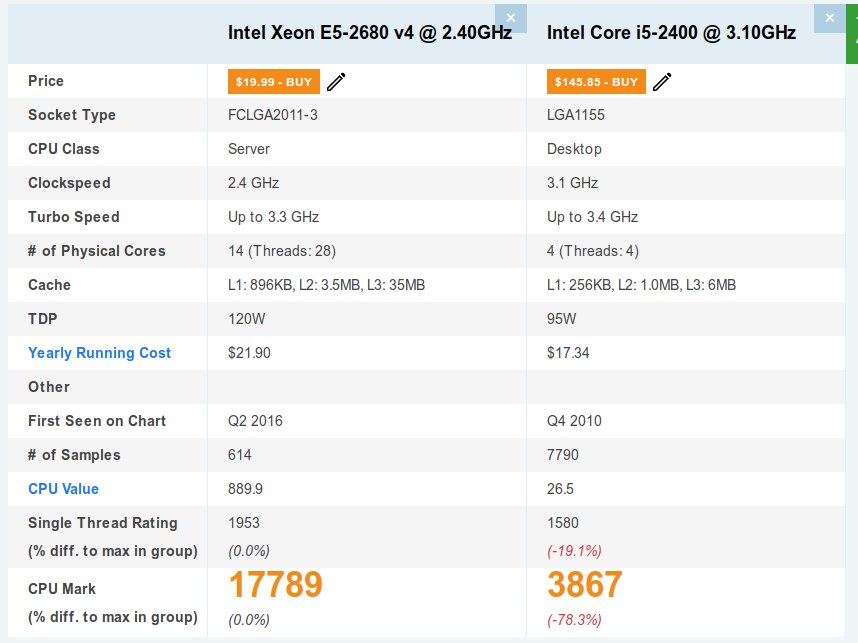Select the 1953 single thread rating value
This screenshot has height=643, width=858.
pyautogui.click(x=244, y=523)
